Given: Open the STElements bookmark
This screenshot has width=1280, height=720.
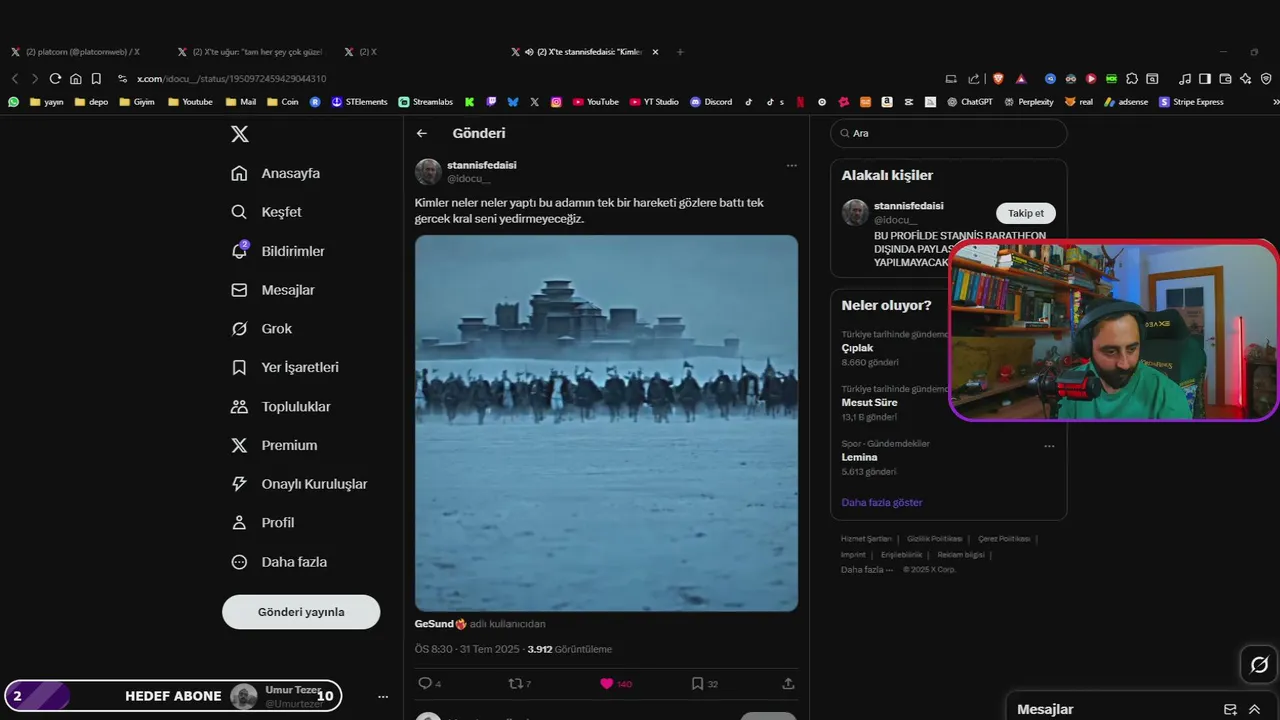Looking at the screenshot, I should (x=359, y=102).
